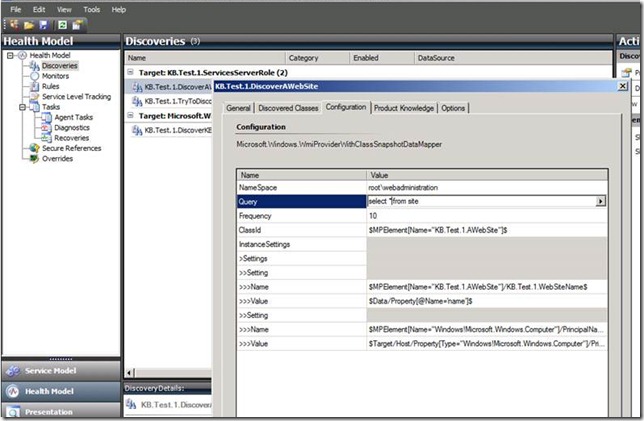Screen dimensions: 644x421
Task: Collapse the Target Microsoft.W group
Action: (x=130, y=116)
